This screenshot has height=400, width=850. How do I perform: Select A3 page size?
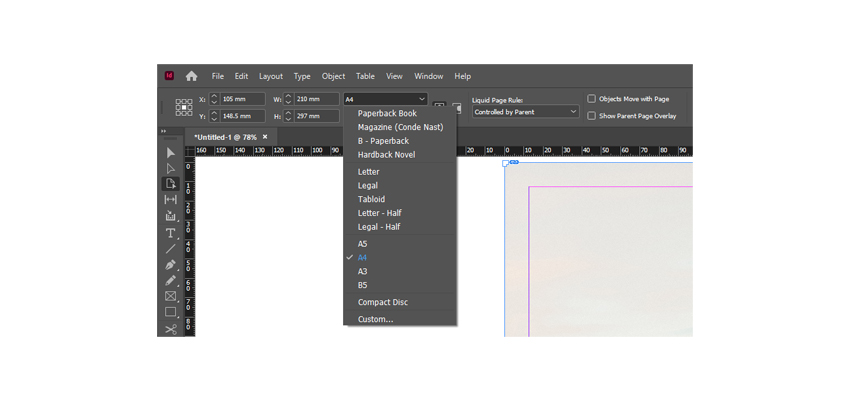point(400,272)
